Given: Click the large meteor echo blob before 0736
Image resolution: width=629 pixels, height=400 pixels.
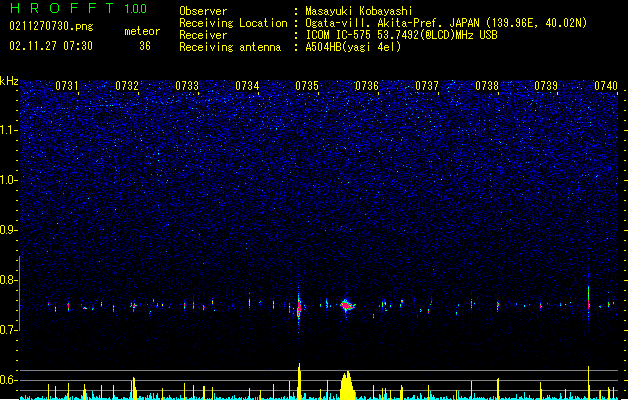Looking at the screenshot, I should coord(347,306).
